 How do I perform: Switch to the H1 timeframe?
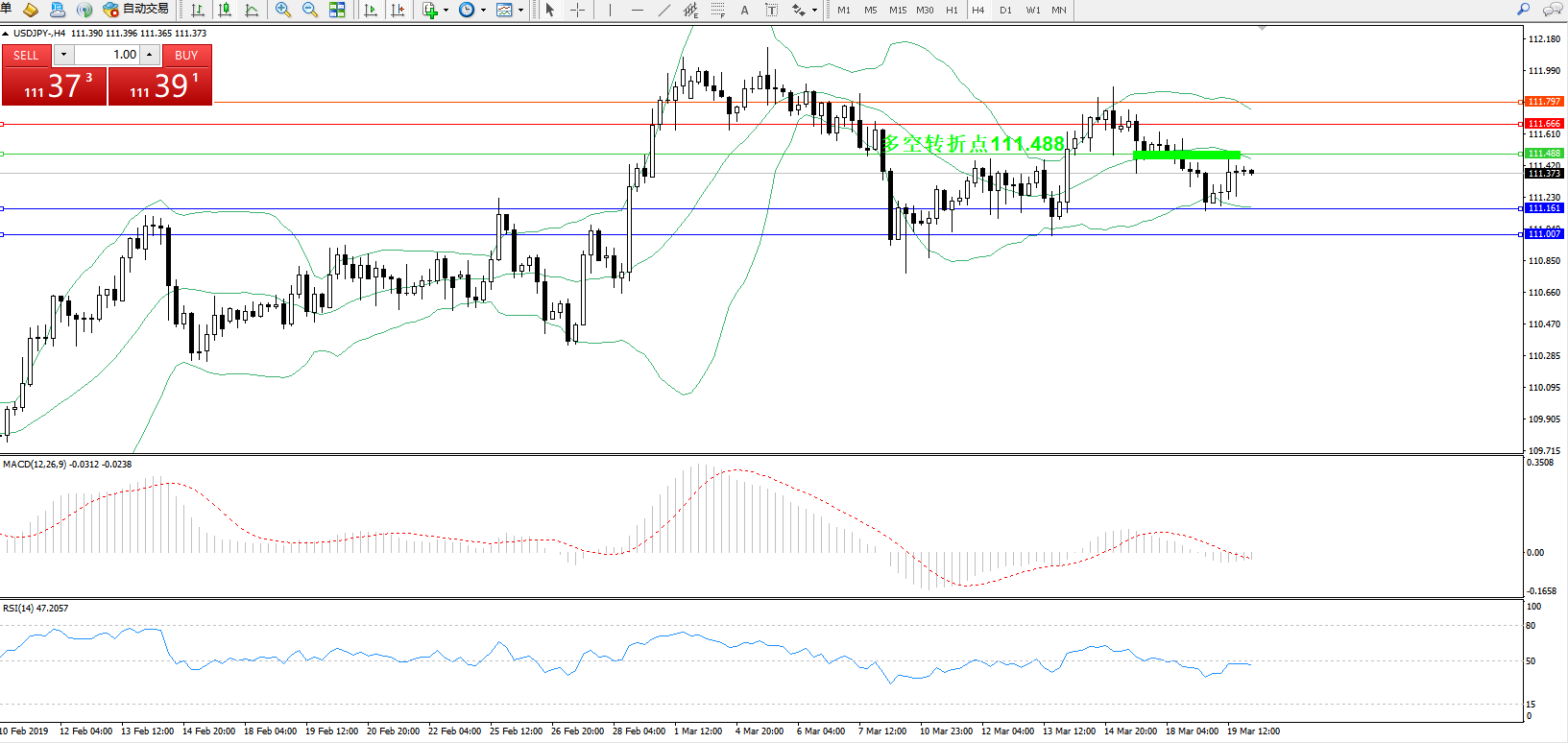click(x=952, y=10)
